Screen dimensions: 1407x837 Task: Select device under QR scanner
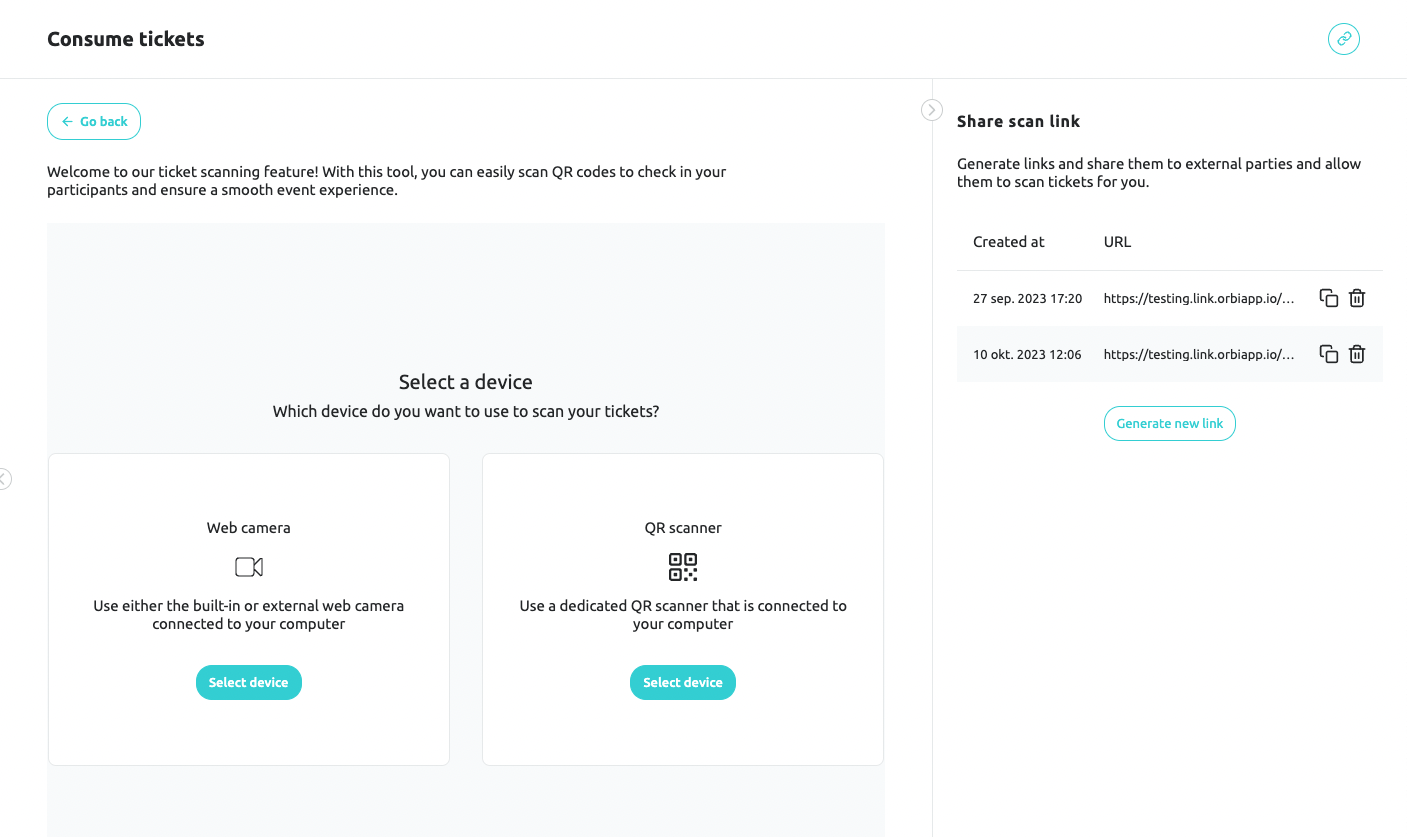[683, 682]
